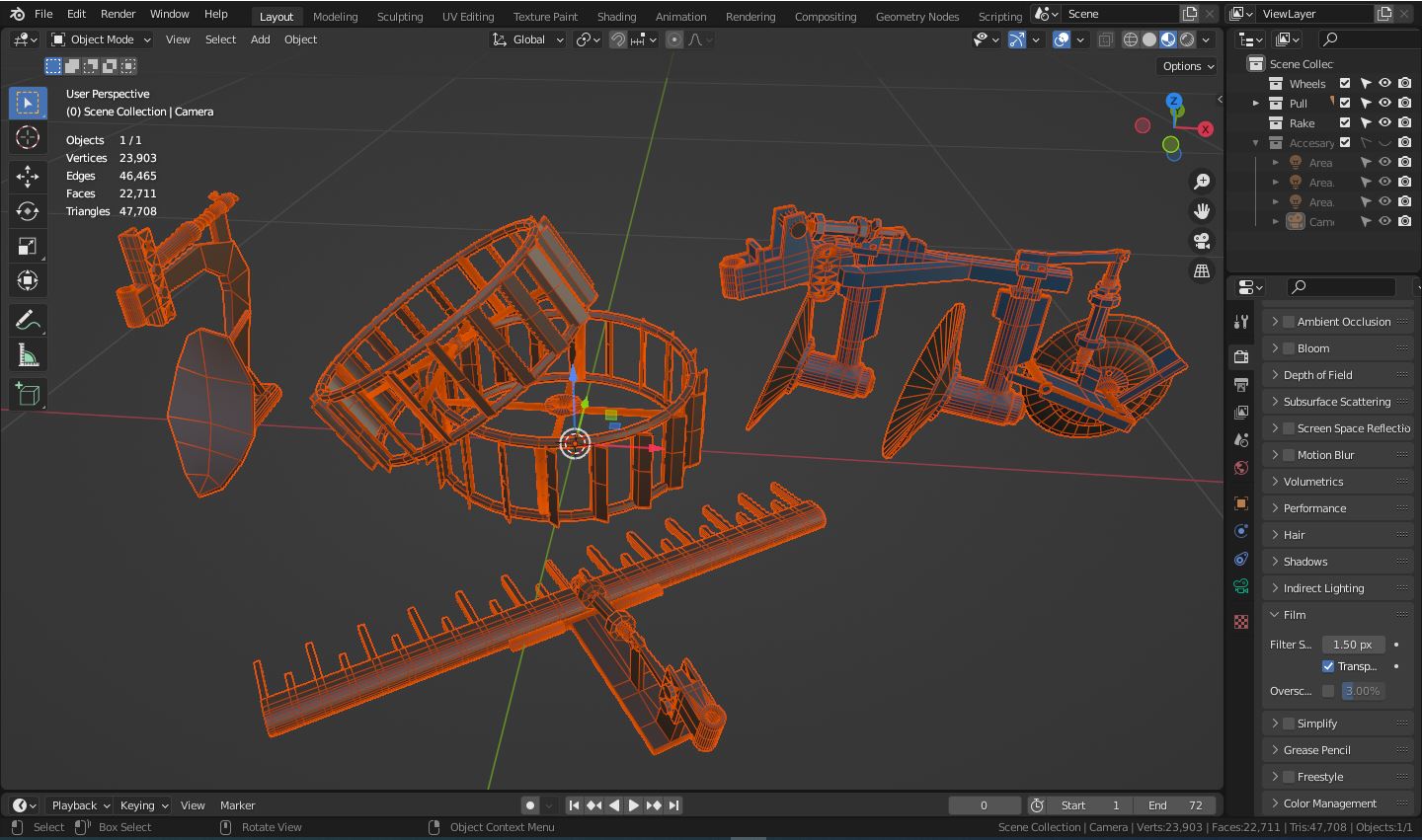1422x840 pixels.
Task: Toggle proportional editing button
Action: pos(674,39)
